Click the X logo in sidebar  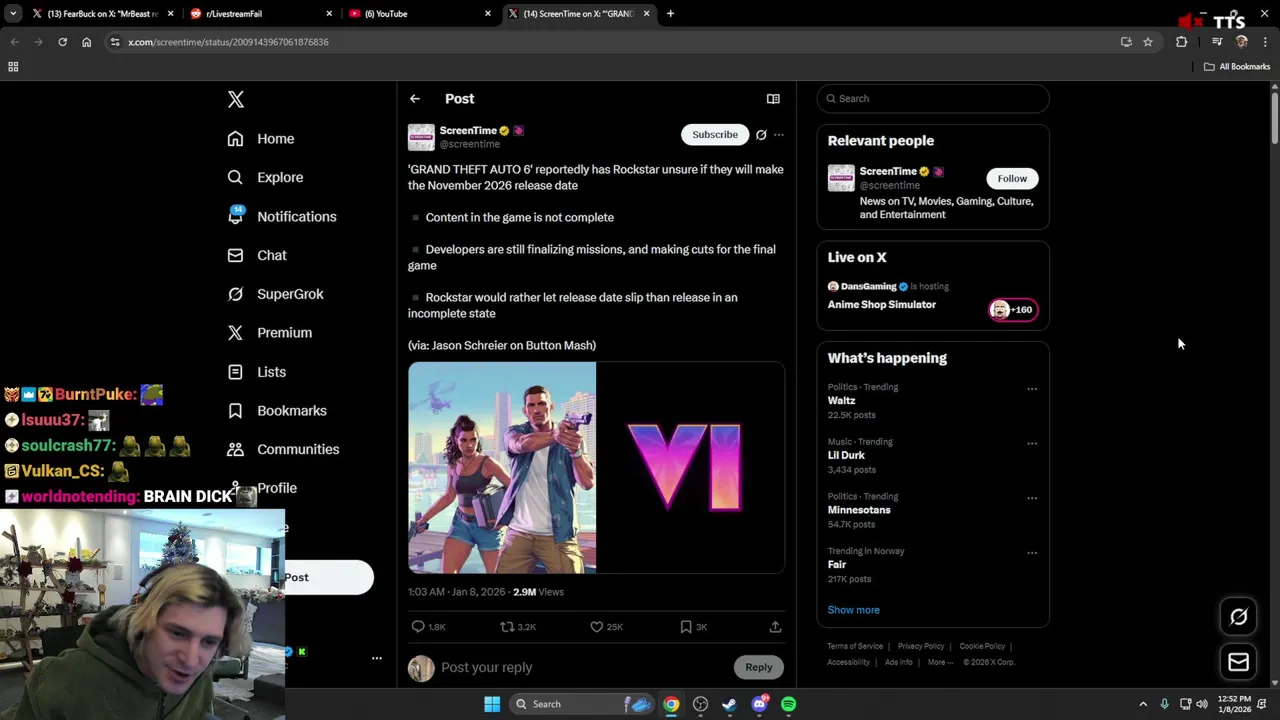point(235,99)
